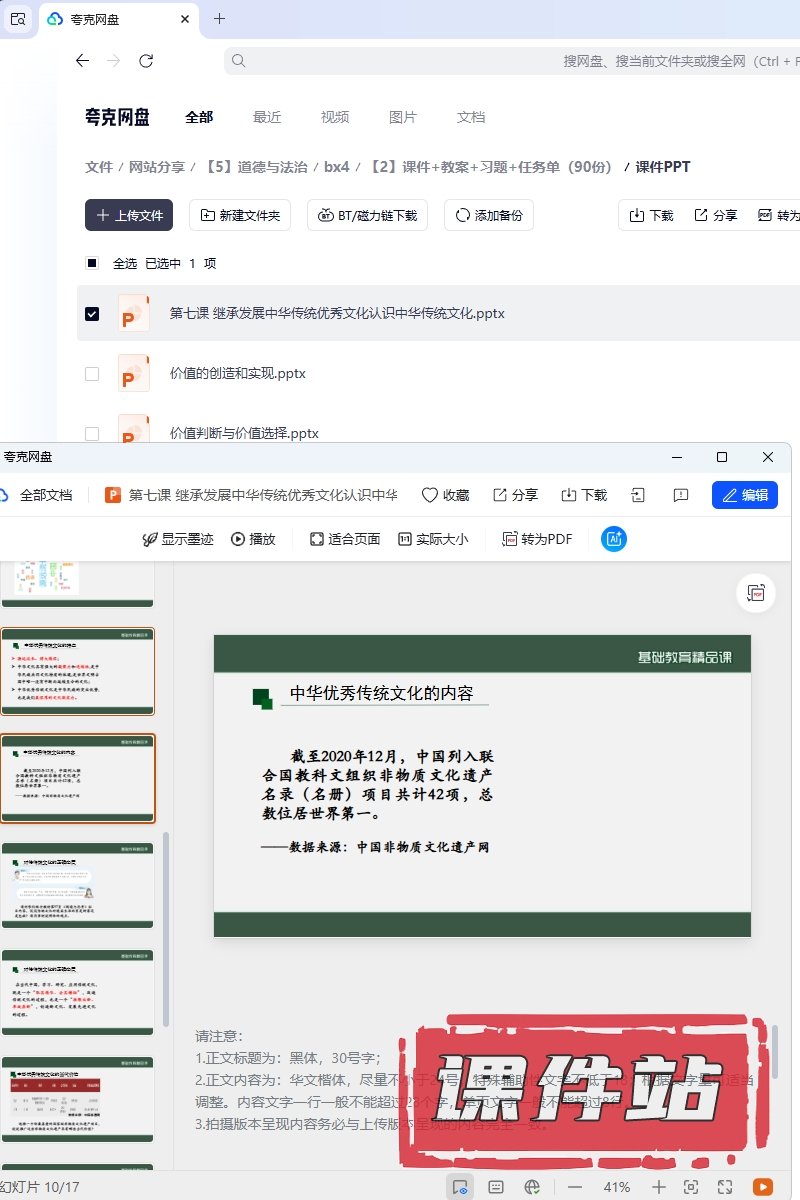Toggle the notes panel icon in status bar

click(x=495, y=1187)
